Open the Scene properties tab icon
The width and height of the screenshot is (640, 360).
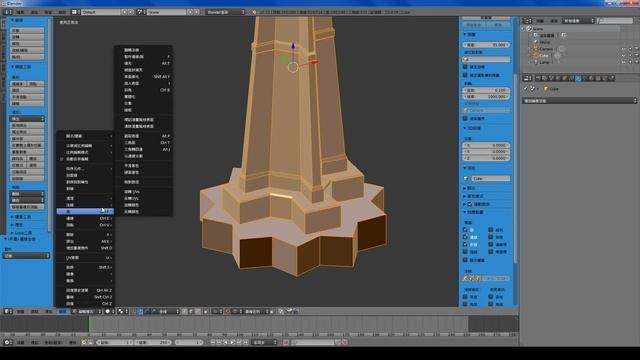pyautogui.click(x=551, y=78)
